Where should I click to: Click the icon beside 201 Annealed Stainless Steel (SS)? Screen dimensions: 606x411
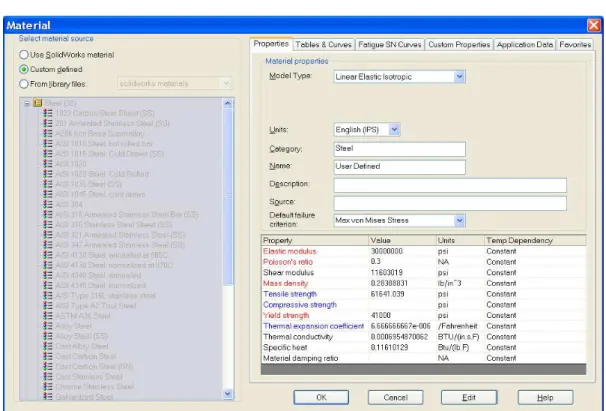48,123
